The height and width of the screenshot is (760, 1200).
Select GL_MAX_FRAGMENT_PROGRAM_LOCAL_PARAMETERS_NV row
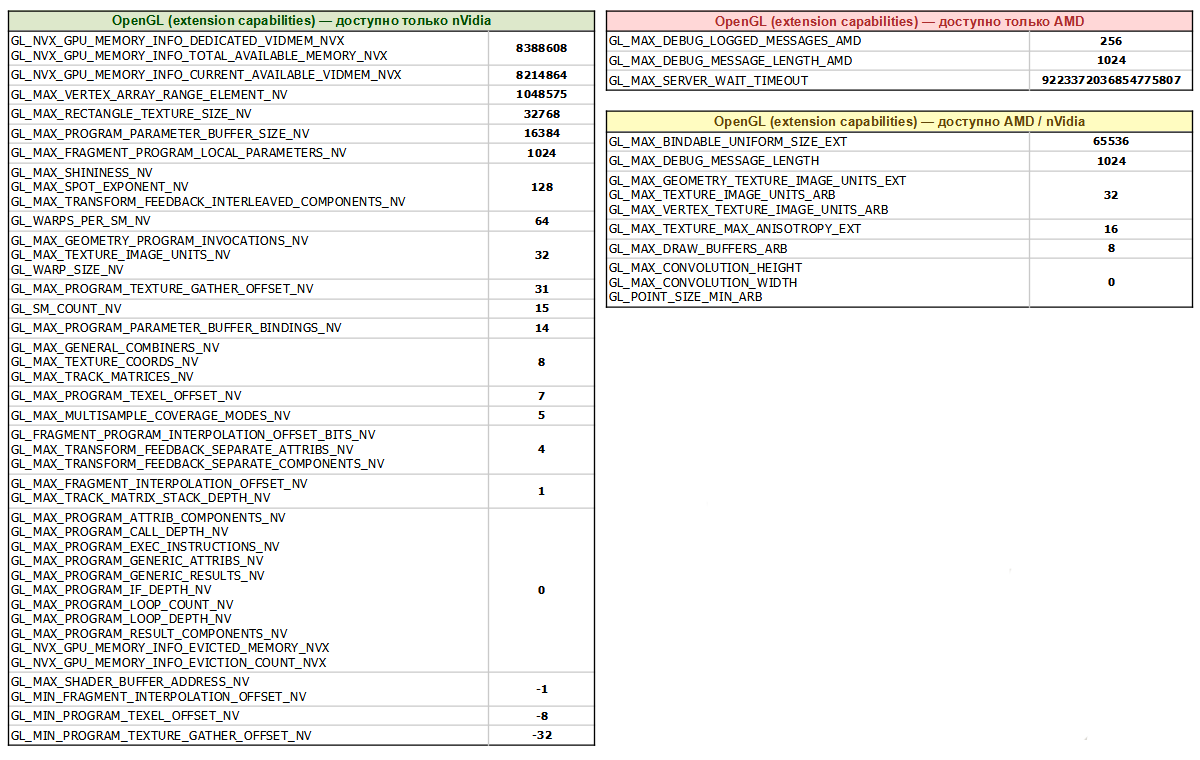pos(301,153)
